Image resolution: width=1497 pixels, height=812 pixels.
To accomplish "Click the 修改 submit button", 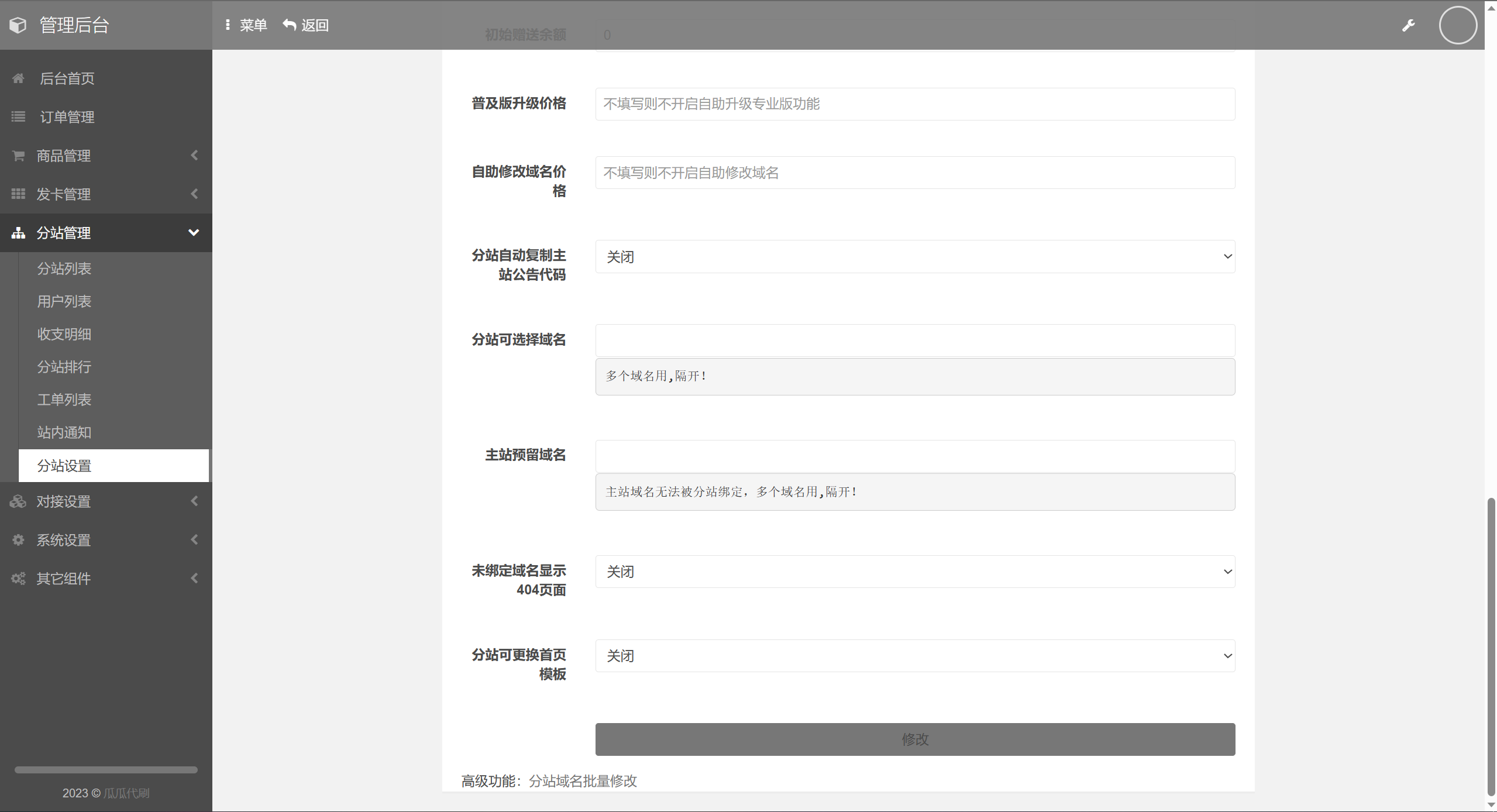I will [x=914, y=739].
